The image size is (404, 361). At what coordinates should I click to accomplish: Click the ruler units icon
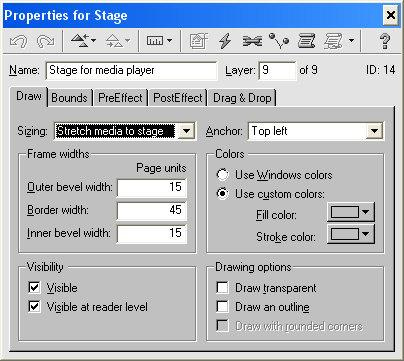(x=155, y=41)
